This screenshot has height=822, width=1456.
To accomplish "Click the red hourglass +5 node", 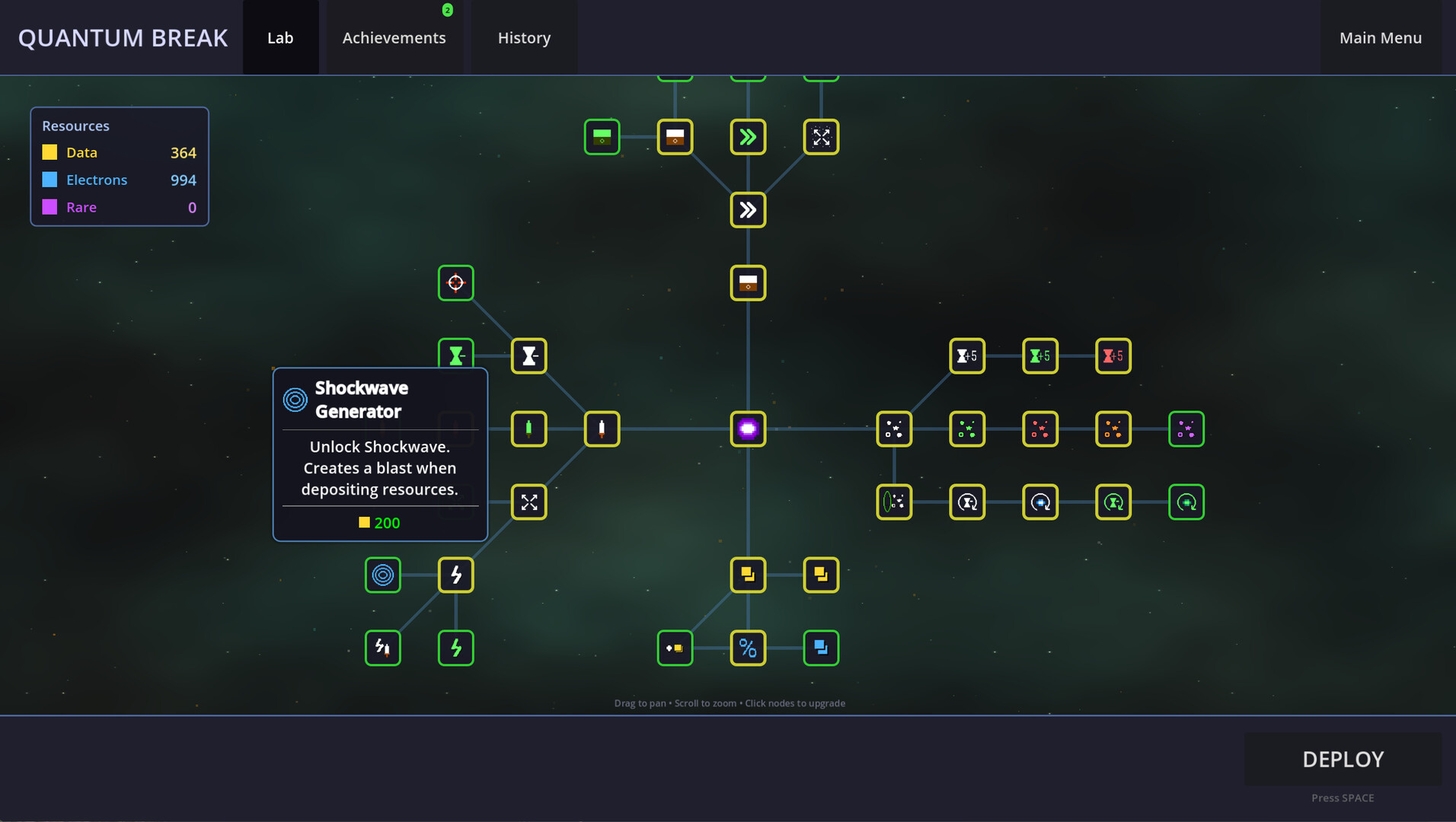I will (x=1113, y=356).
